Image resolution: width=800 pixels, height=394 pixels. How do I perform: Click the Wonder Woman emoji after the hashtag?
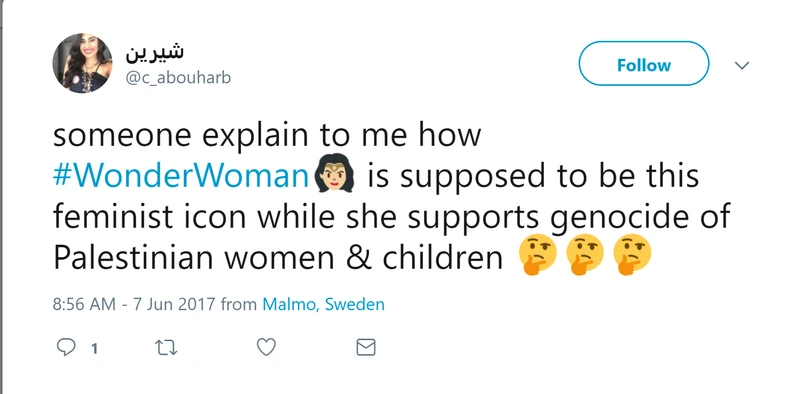(336, 176)
